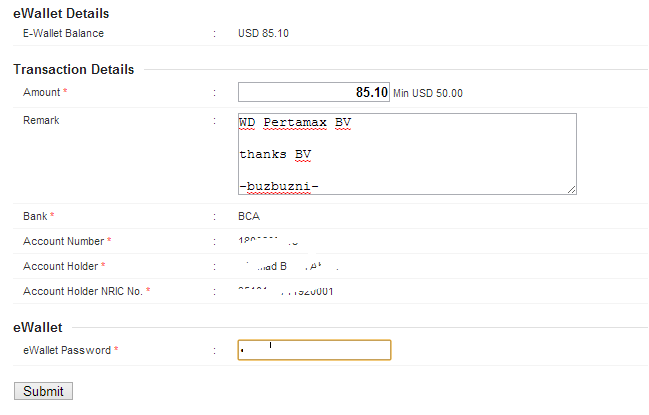Click the eWallet Password field
The height and width of the screenshot is (415, 649).
pos(313,350)
